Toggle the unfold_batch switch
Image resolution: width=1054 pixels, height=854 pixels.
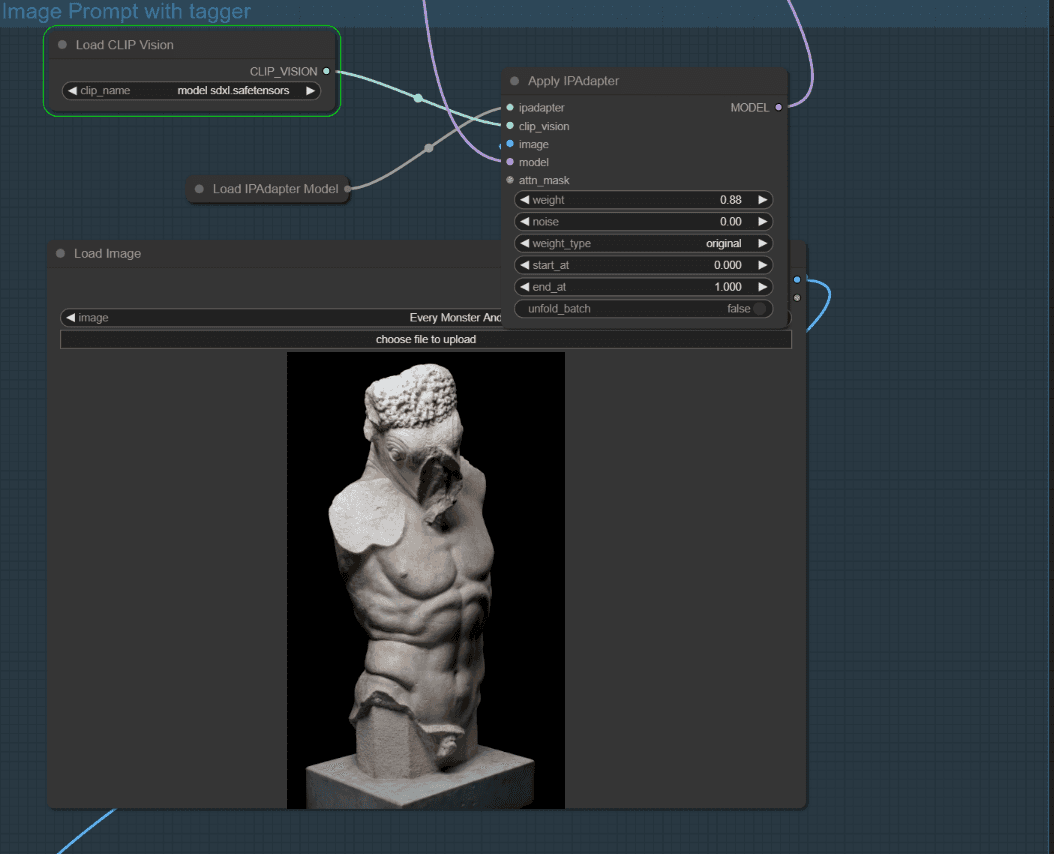click(x=759, y=309)
